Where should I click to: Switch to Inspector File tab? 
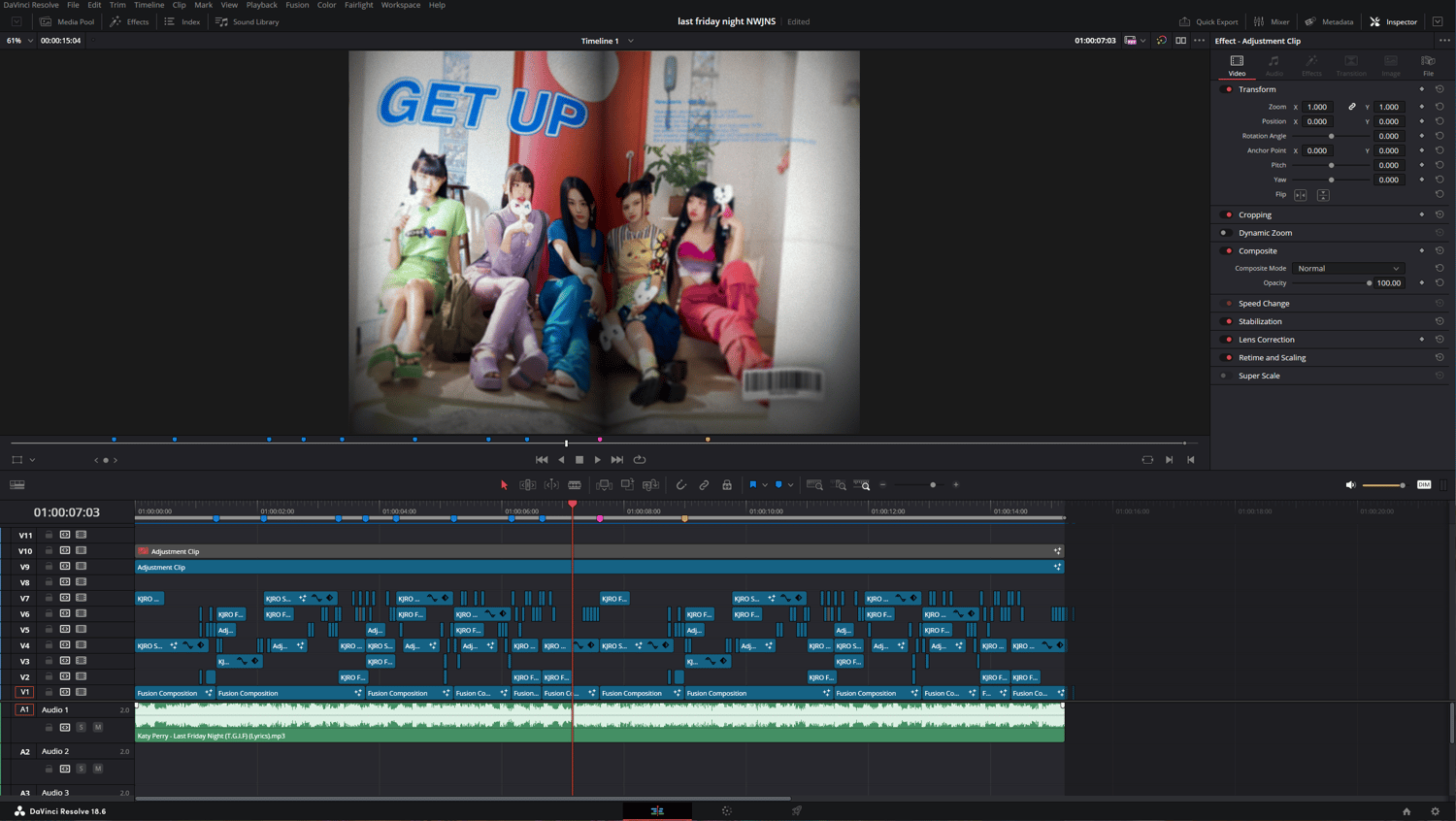point(1428,65)
